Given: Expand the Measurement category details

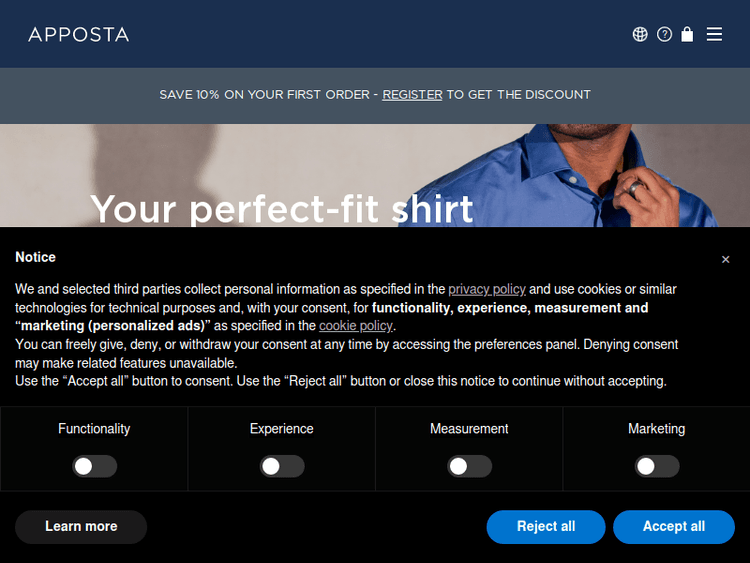Looking at the screenshot, I should tap(469, 429).
